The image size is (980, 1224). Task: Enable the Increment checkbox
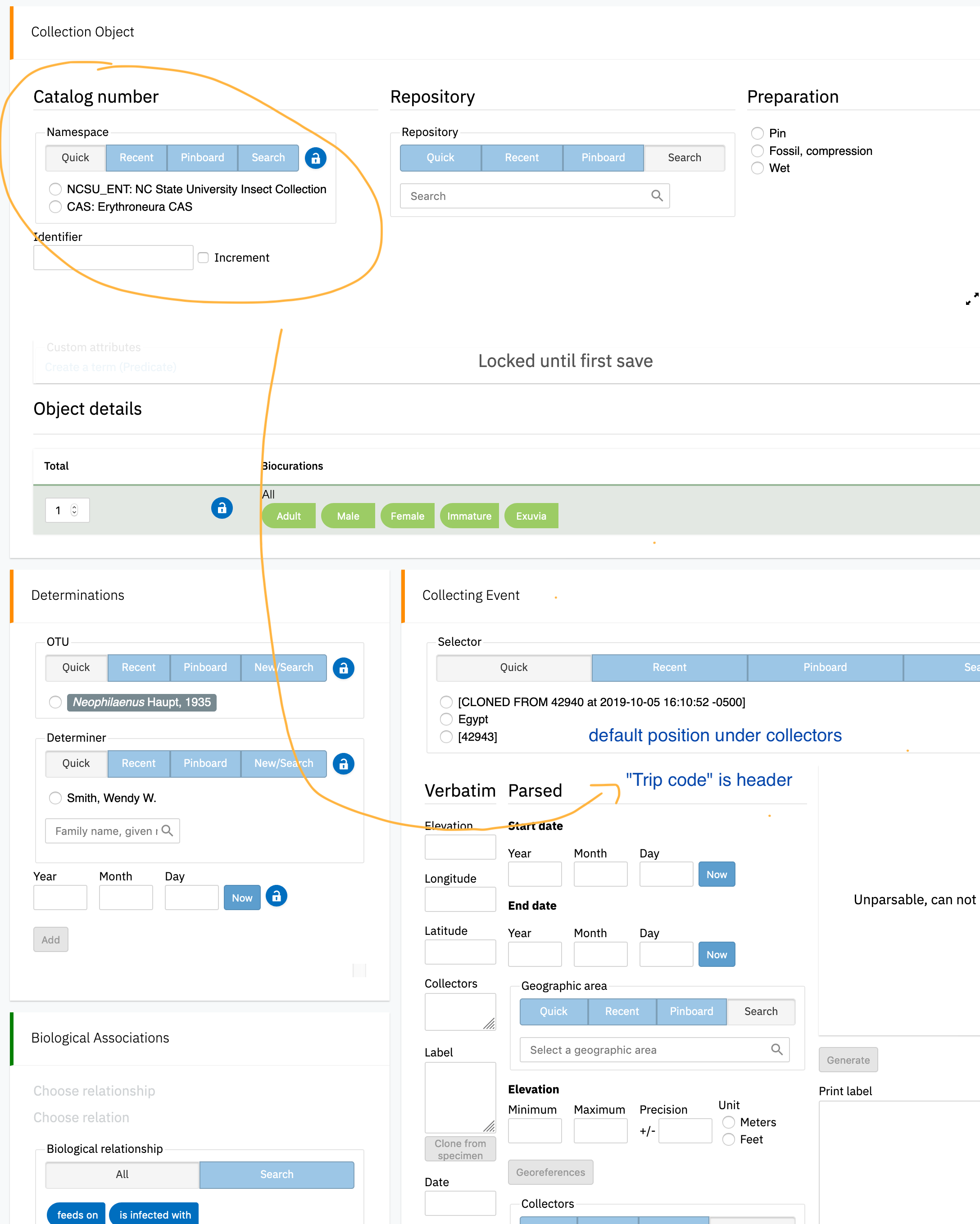pos(203,257)
